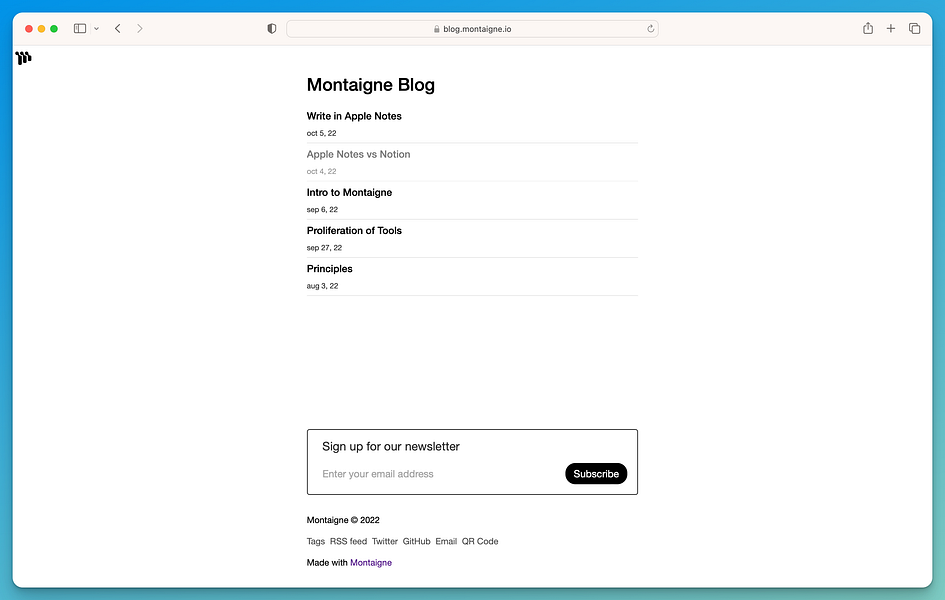Open the Tags footer link
The height and width of the screenshot is (600, 945).
[x=315, y=542]
